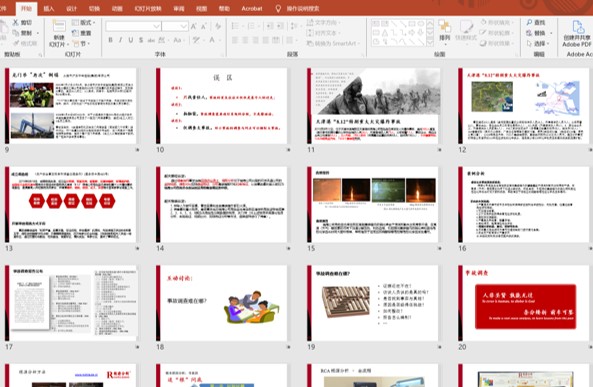Select slide 10 thumbnail titled 误区

[222, 106]
